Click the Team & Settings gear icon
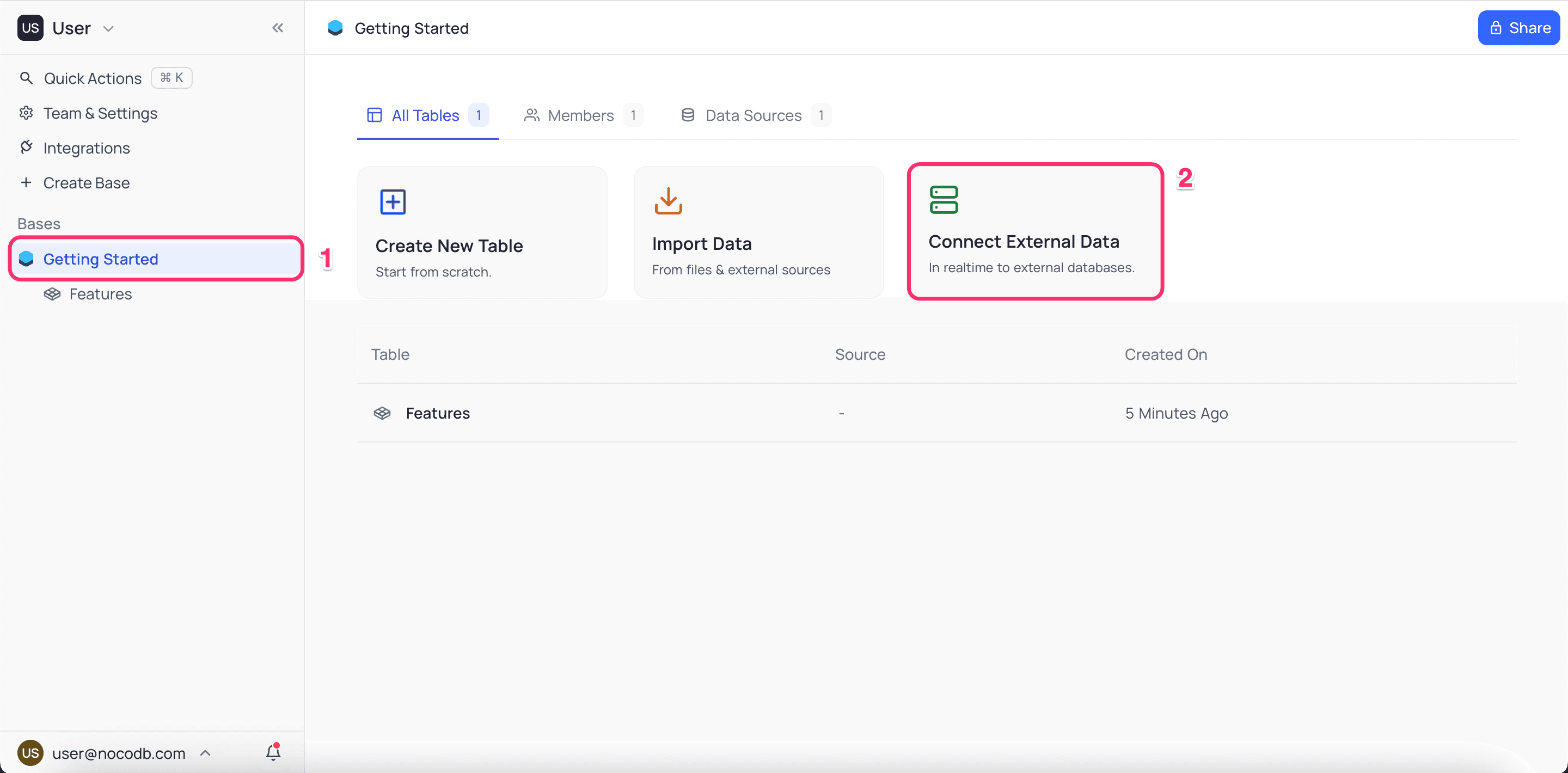Image resolution: width=1568 pixels, height=773 pixels. click(26, 113)
